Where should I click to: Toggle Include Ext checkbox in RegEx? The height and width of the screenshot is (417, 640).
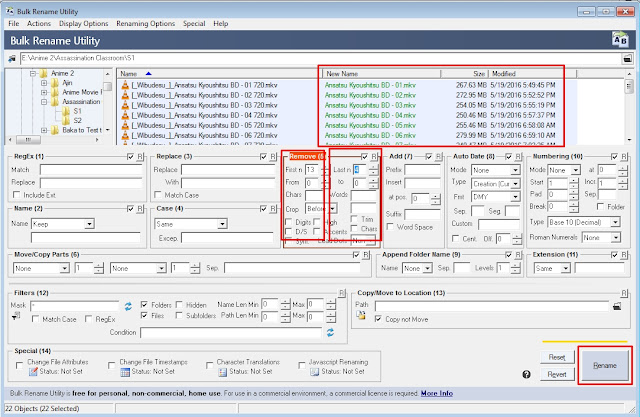pyautogui.click(x=16, y=195)
